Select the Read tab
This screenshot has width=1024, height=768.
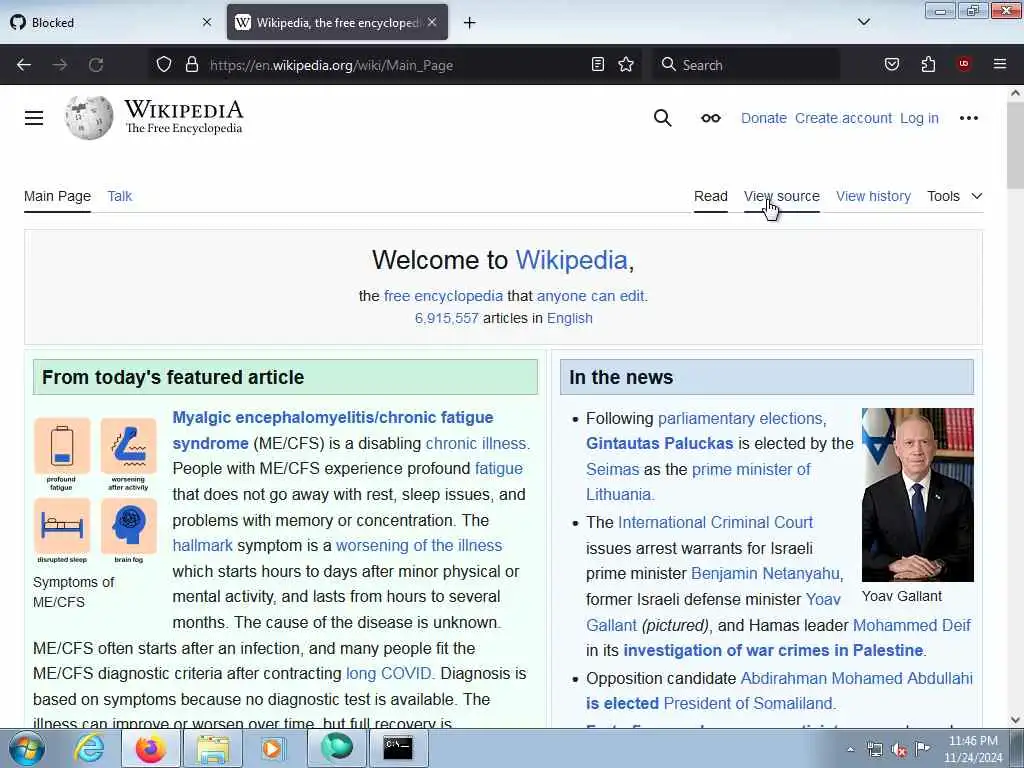(x=711, y=196)
